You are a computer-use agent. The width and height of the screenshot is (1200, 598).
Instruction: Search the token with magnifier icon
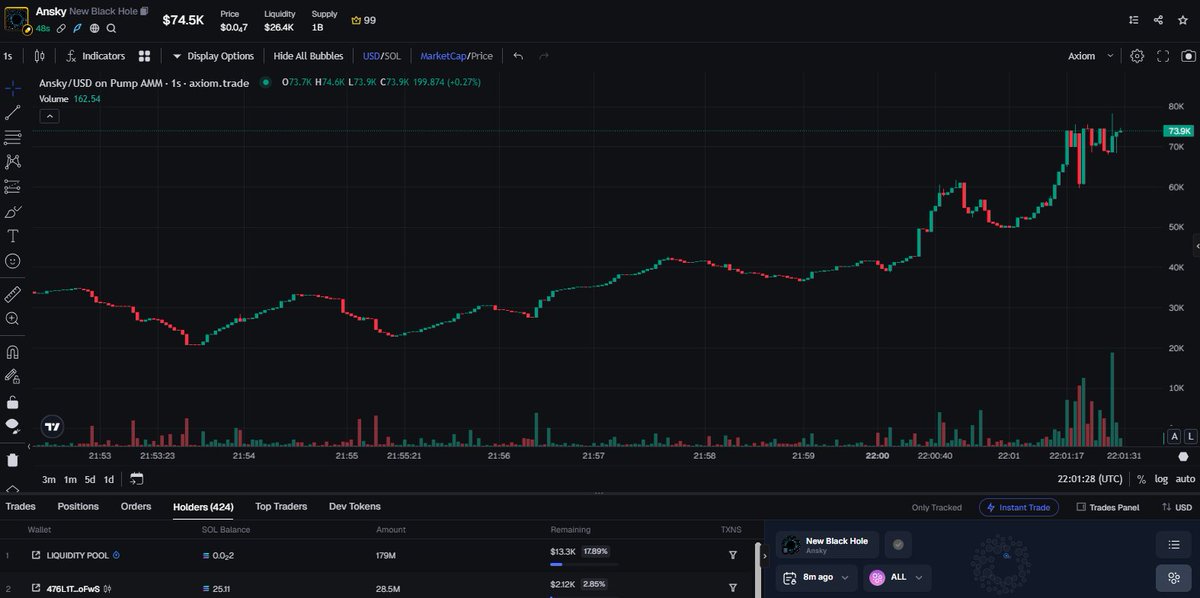111,28
